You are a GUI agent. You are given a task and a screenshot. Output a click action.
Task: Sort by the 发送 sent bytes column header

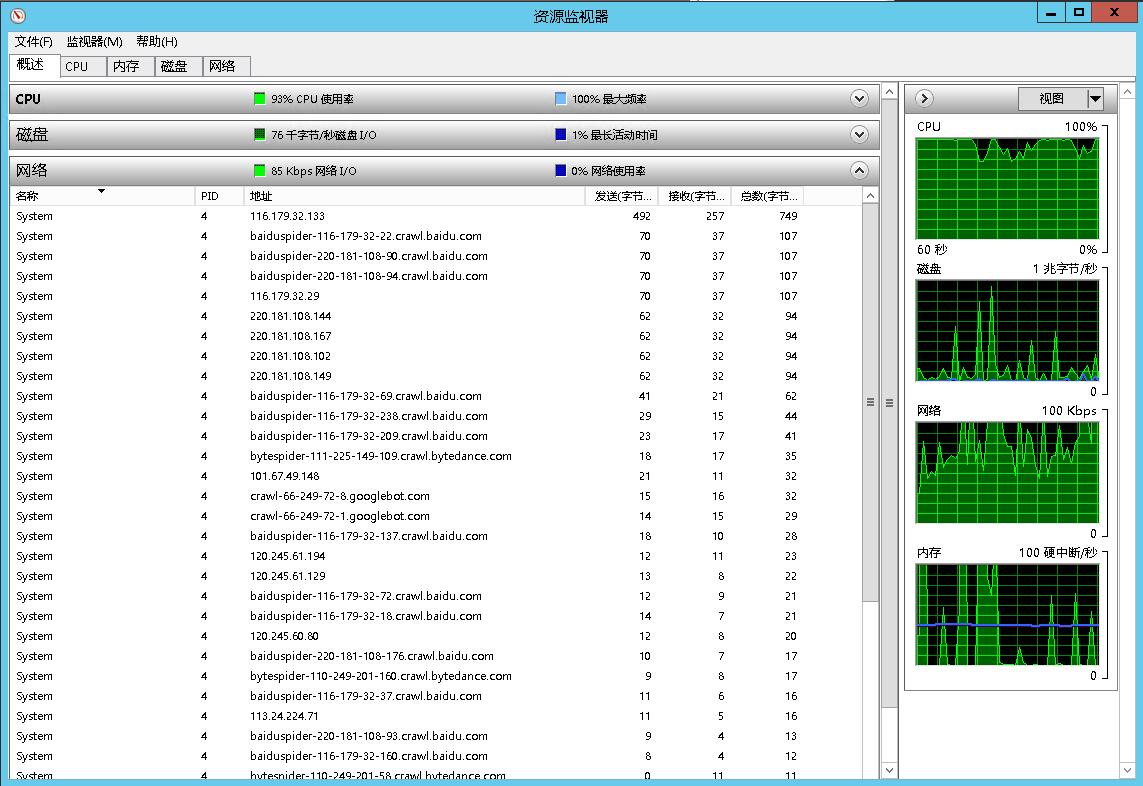(621, 197)
